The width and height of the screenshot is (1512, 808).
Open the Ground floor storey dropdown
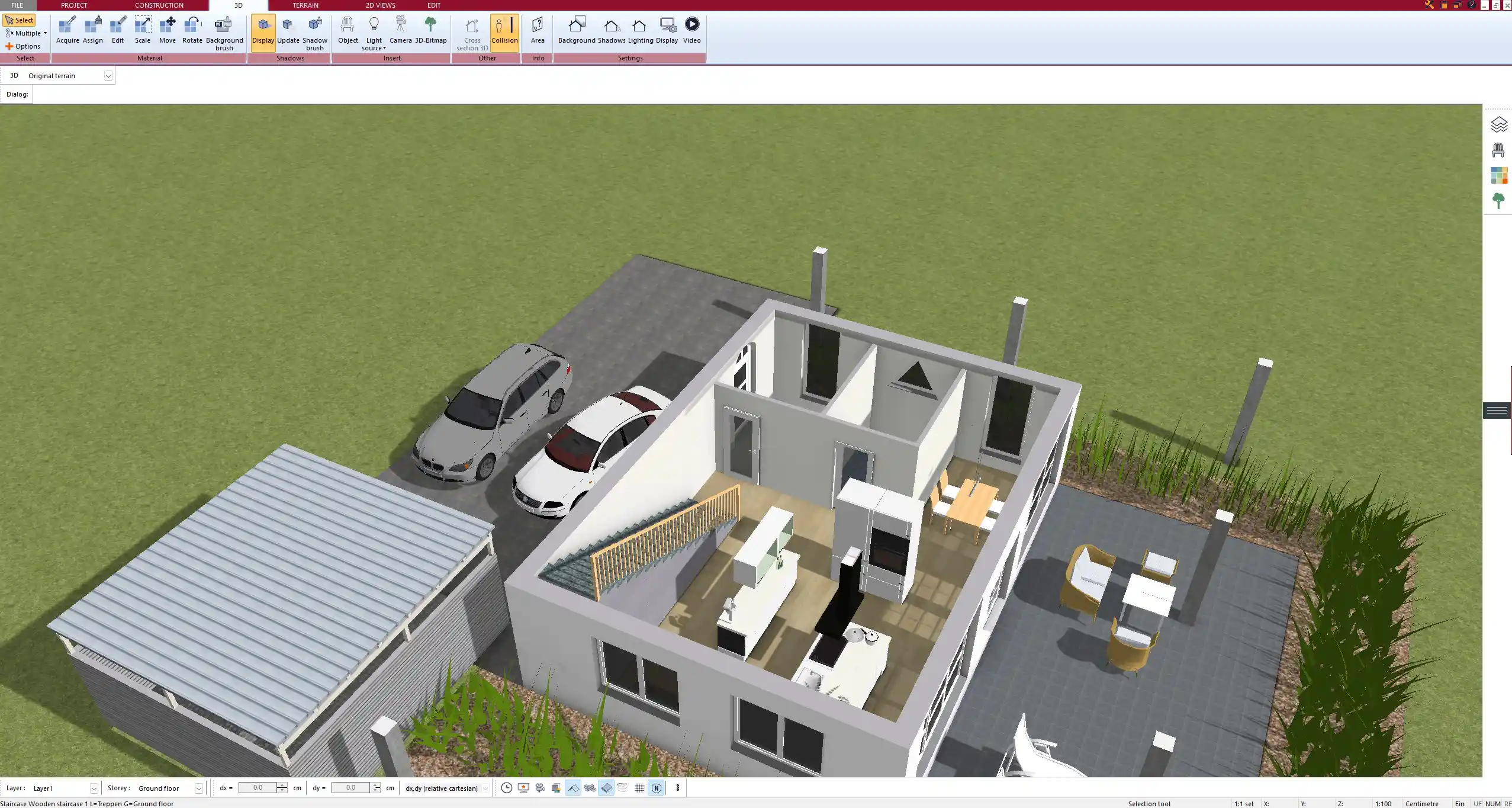(199, 788)
